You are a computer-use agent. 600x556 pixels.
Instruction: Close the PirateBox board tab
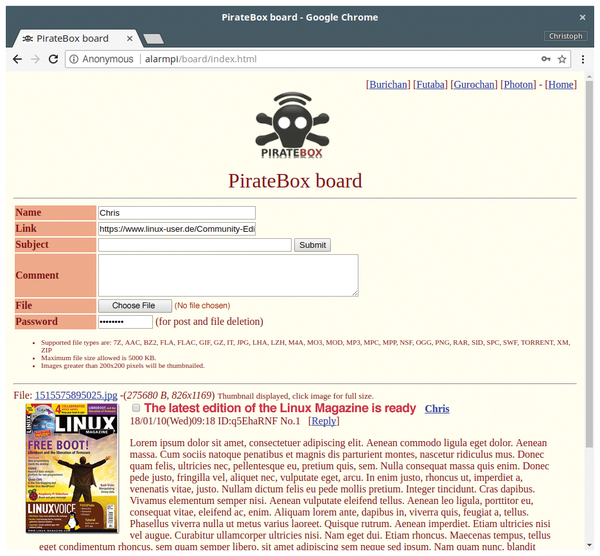(x=130, y=38)
